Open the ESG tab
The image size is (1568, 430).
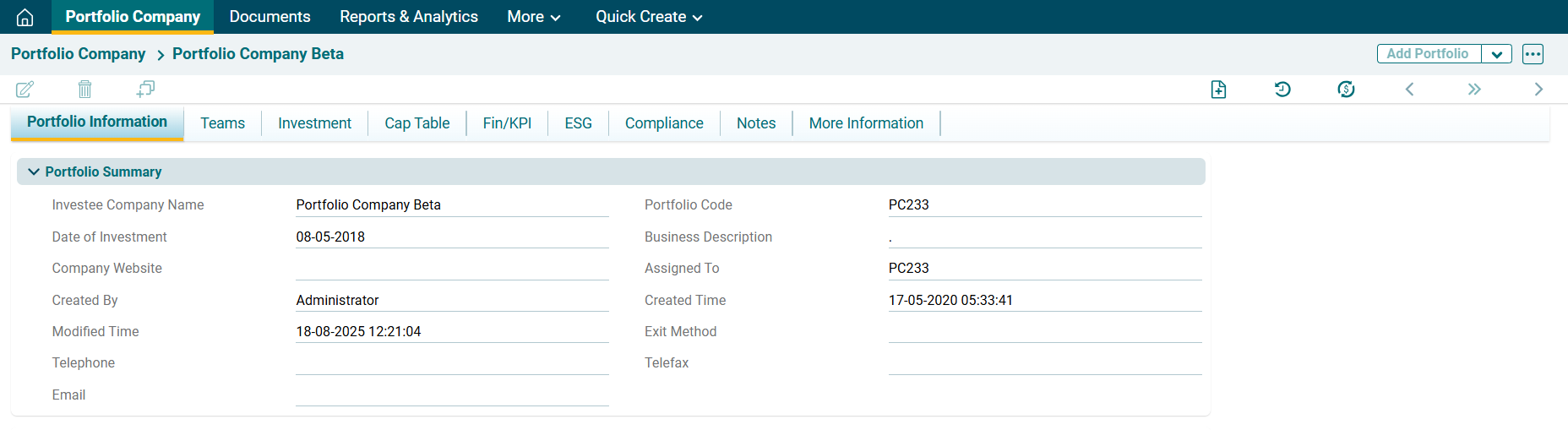[578, 123]
